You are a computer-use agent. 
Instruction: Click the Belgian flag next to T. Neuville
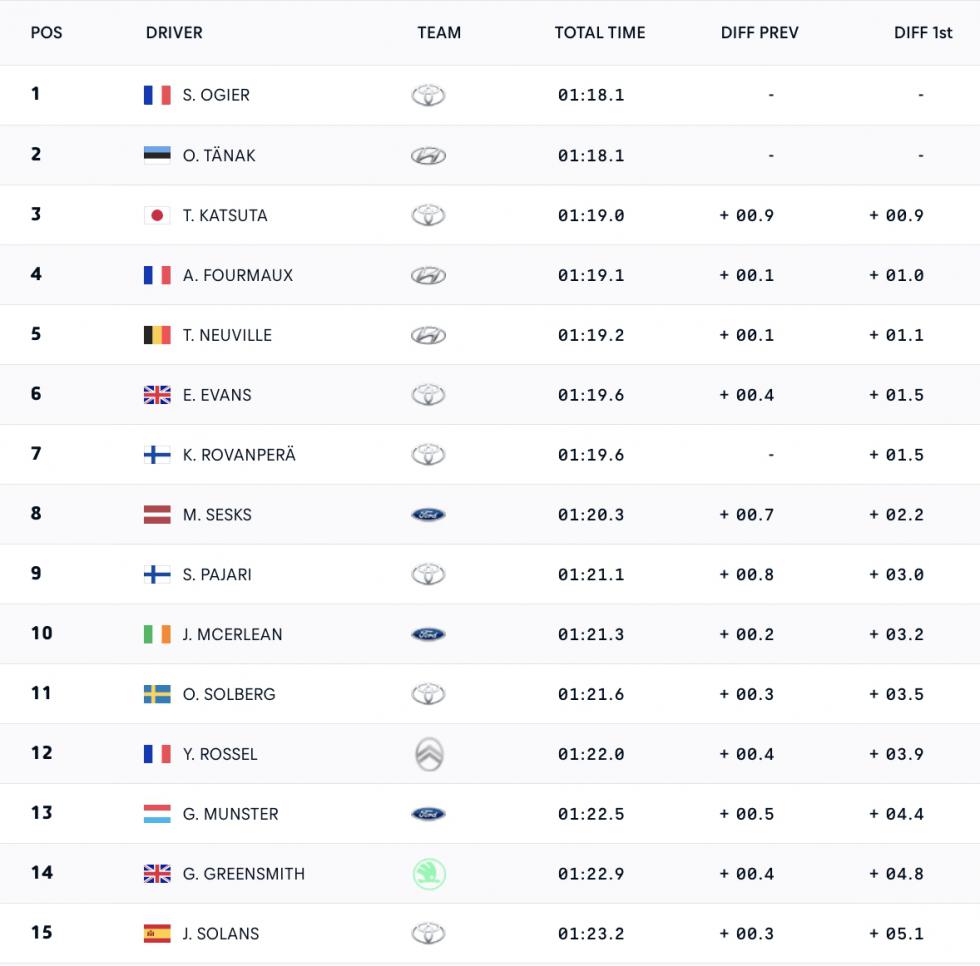[157, 336]
